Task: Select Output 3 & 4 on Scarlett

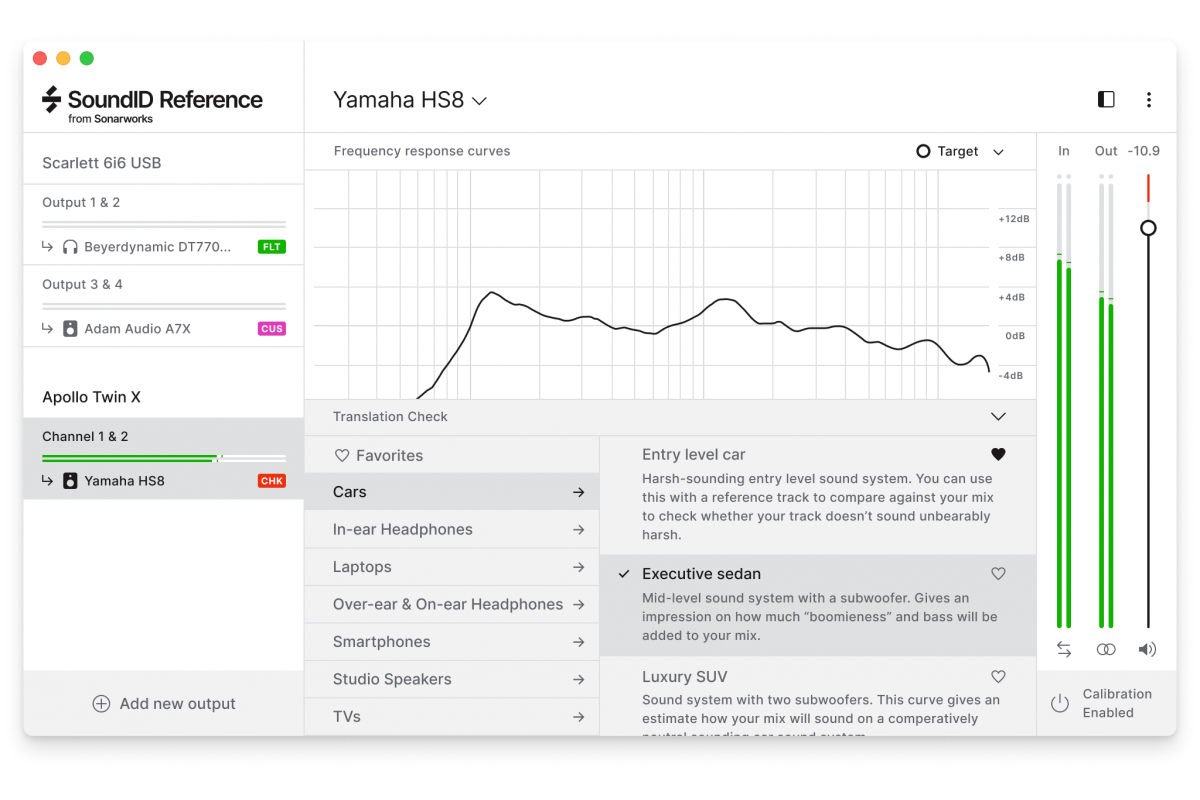Action: pos(82,285)
